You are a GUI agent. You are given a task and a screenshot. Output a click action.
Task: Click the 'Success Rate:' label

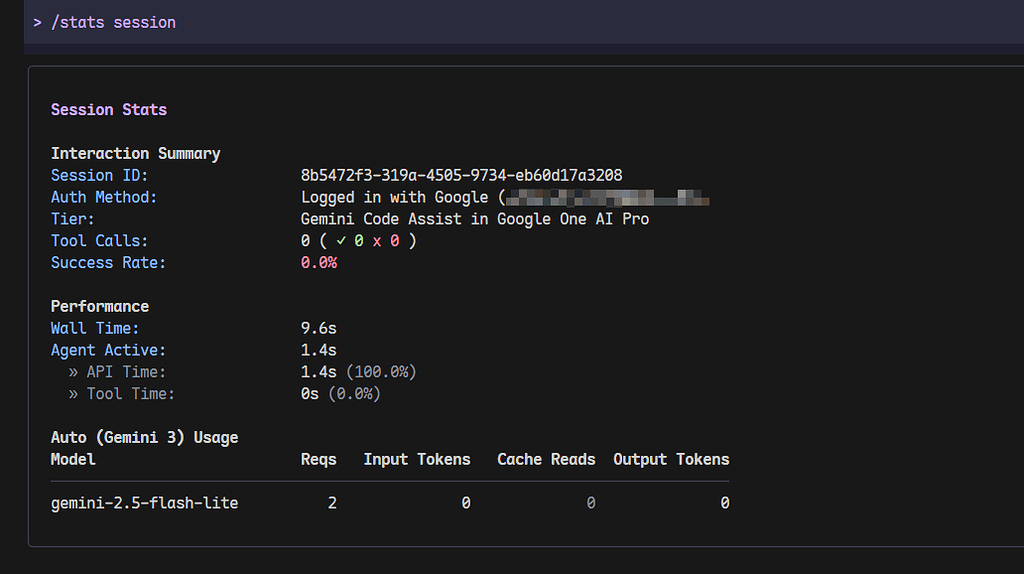[108, 263]
